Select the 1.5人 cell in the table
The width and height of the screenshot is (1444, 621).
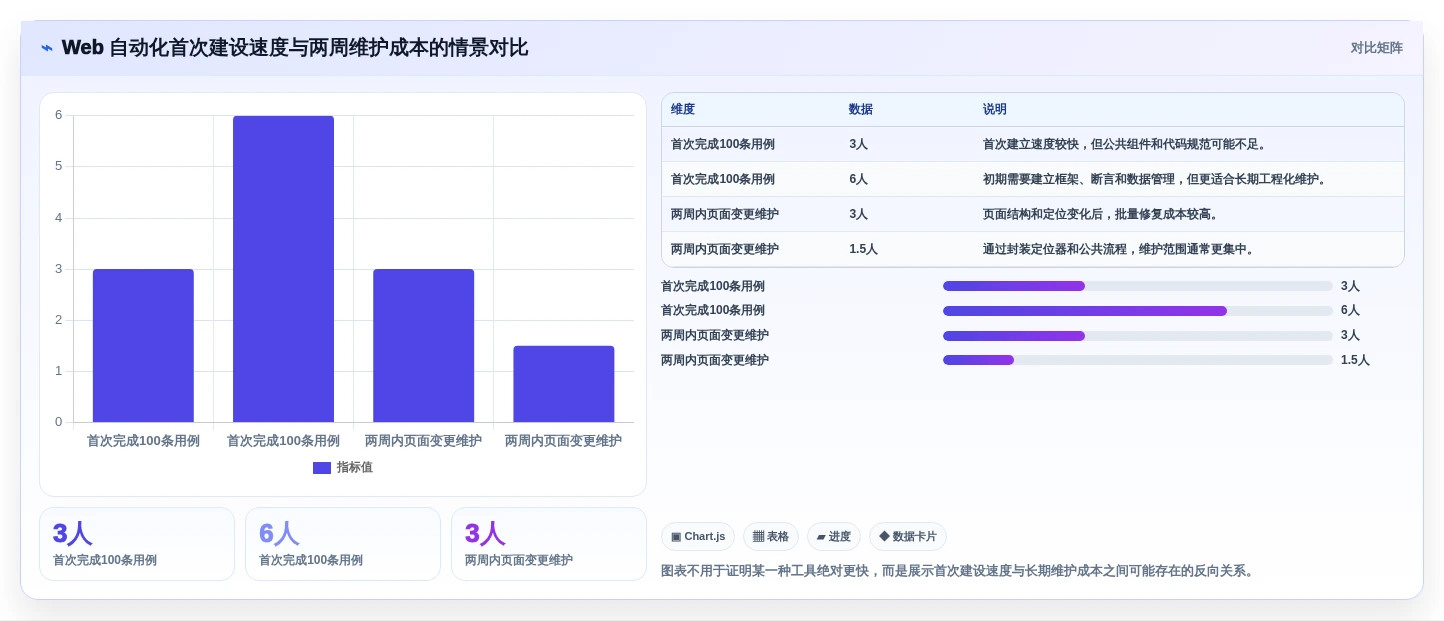(x=863, y=250)
